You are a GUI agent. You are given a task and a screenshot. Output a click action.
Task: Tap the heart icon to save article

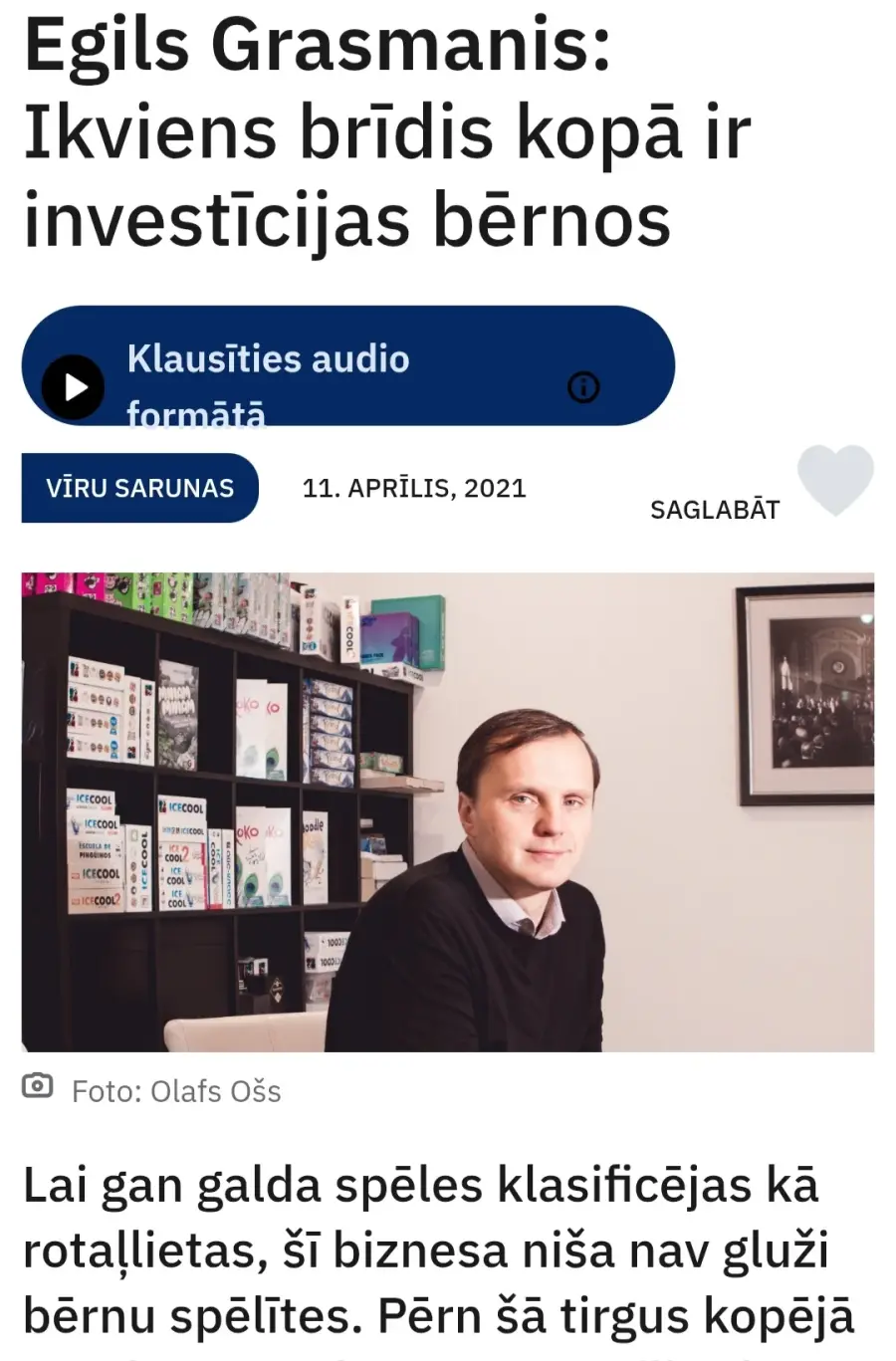pos(836,480)
